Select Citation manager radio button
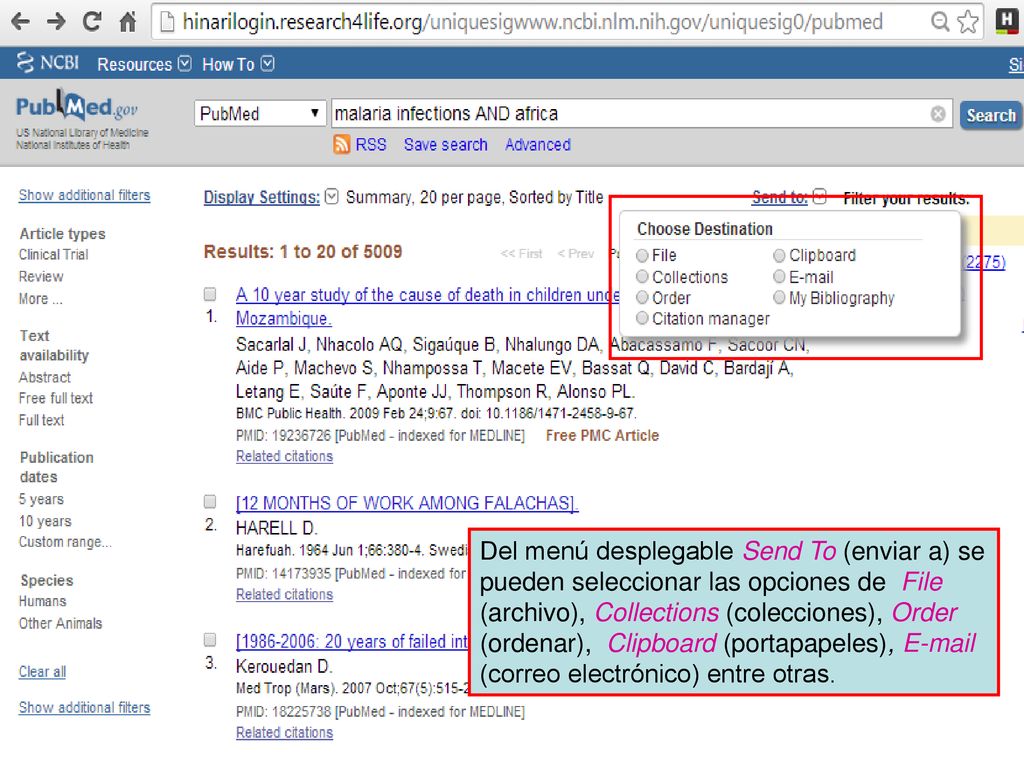This screenshot has height=768, width=1024. pos(643,318)
